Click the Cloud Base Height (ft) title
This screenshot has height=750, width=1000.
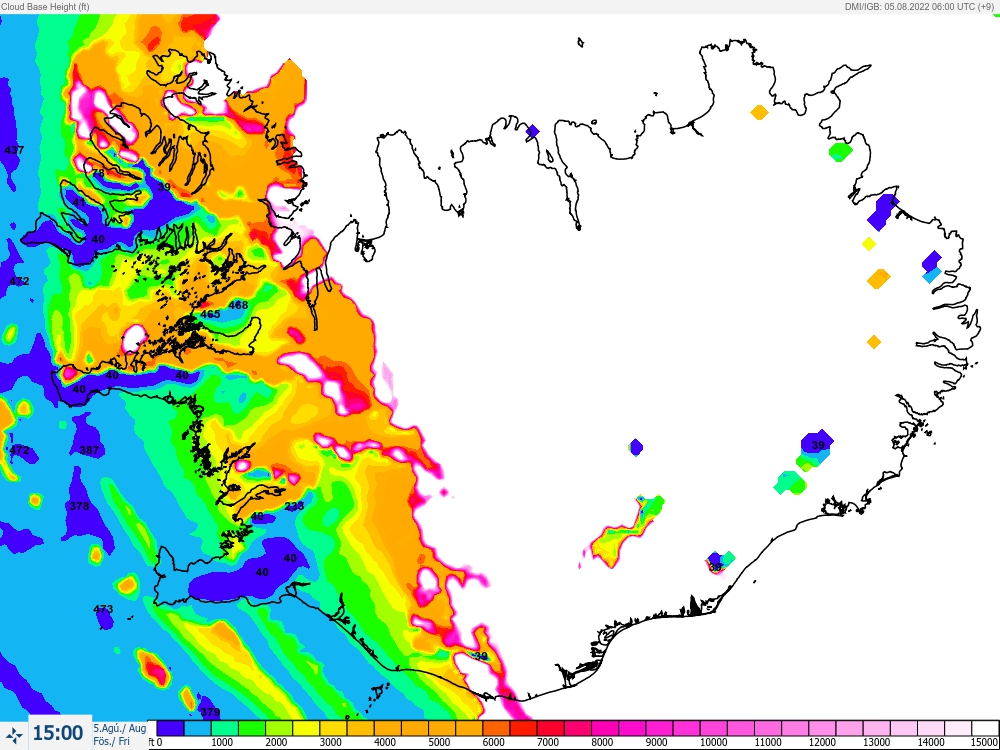pyautogui.click(x=45, y=6)
